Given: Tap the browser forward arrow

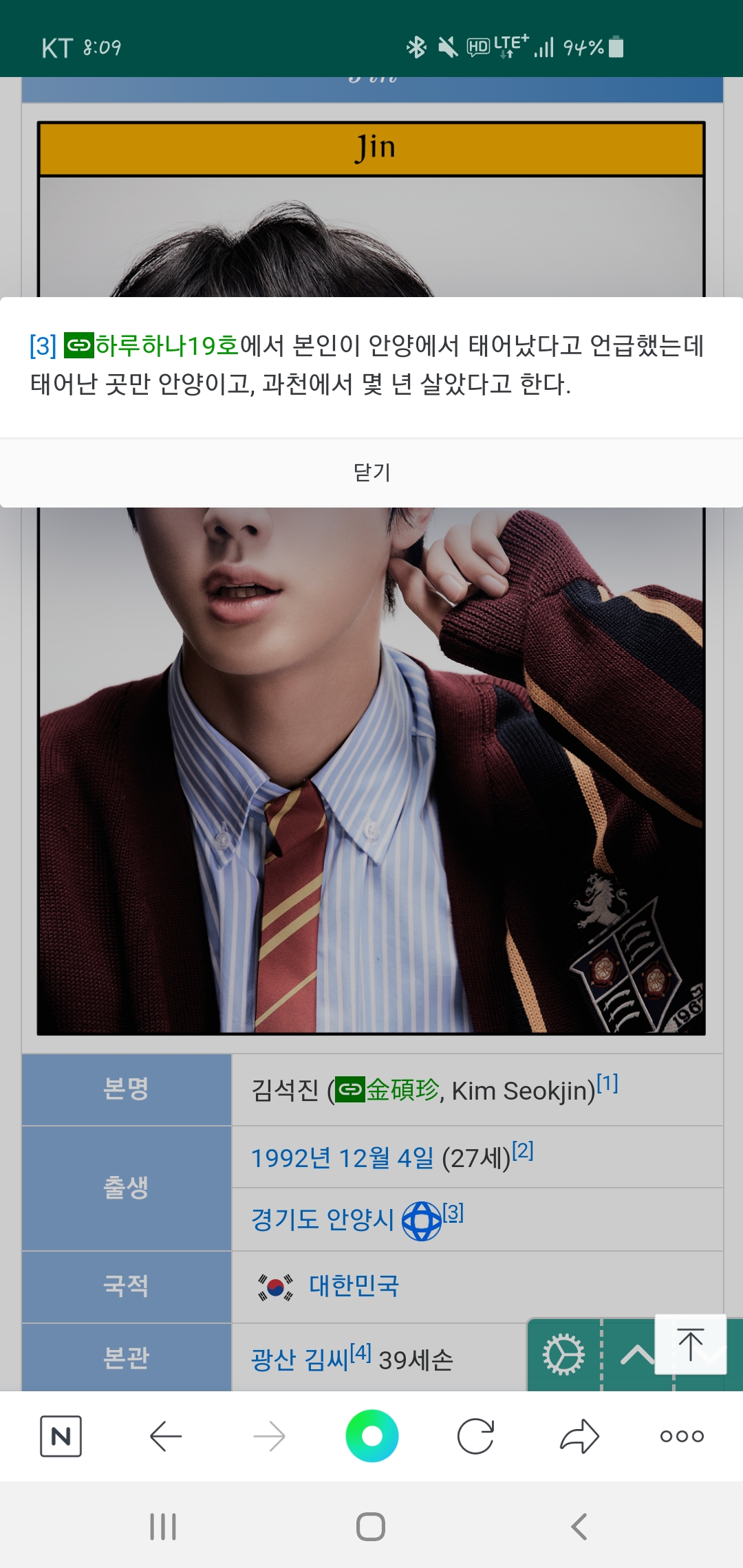Looking at the screenshot, I should 269,1436.
